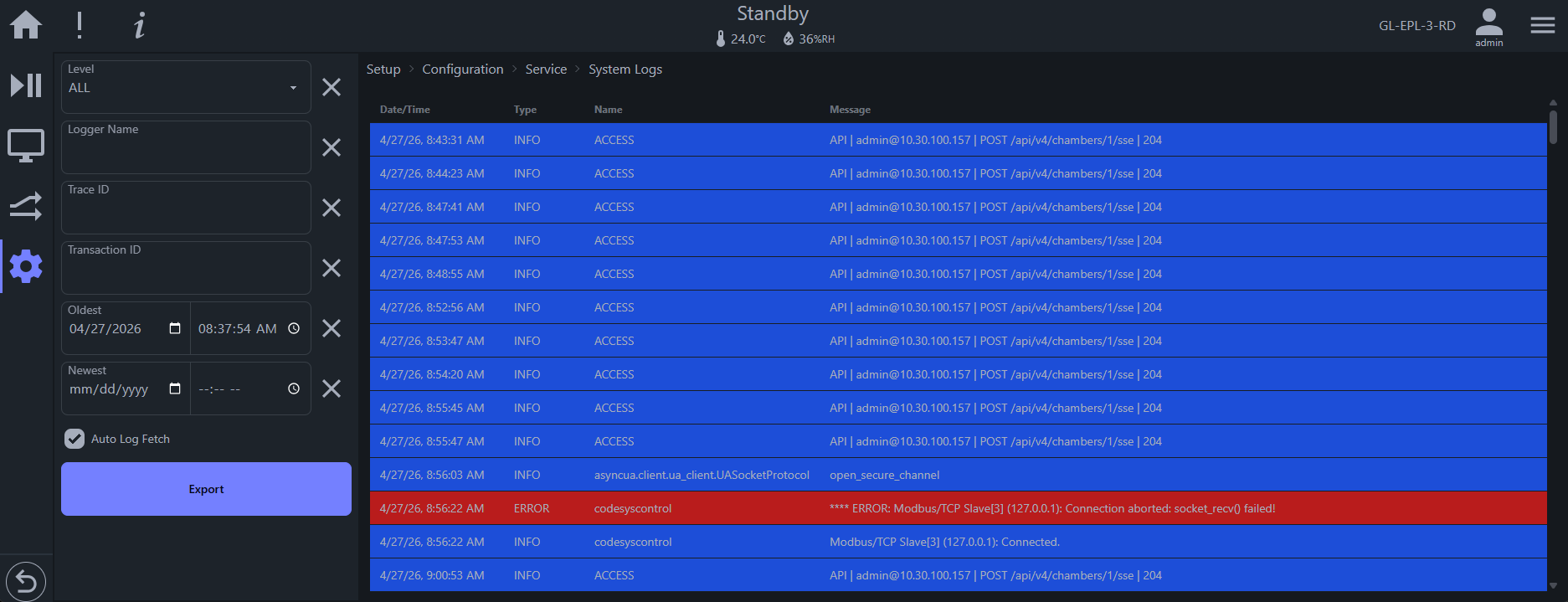The width and height of the screenshot is (1568, 602).
Task: Open the monitor display icon in sidebar
Action: [26, 146]
